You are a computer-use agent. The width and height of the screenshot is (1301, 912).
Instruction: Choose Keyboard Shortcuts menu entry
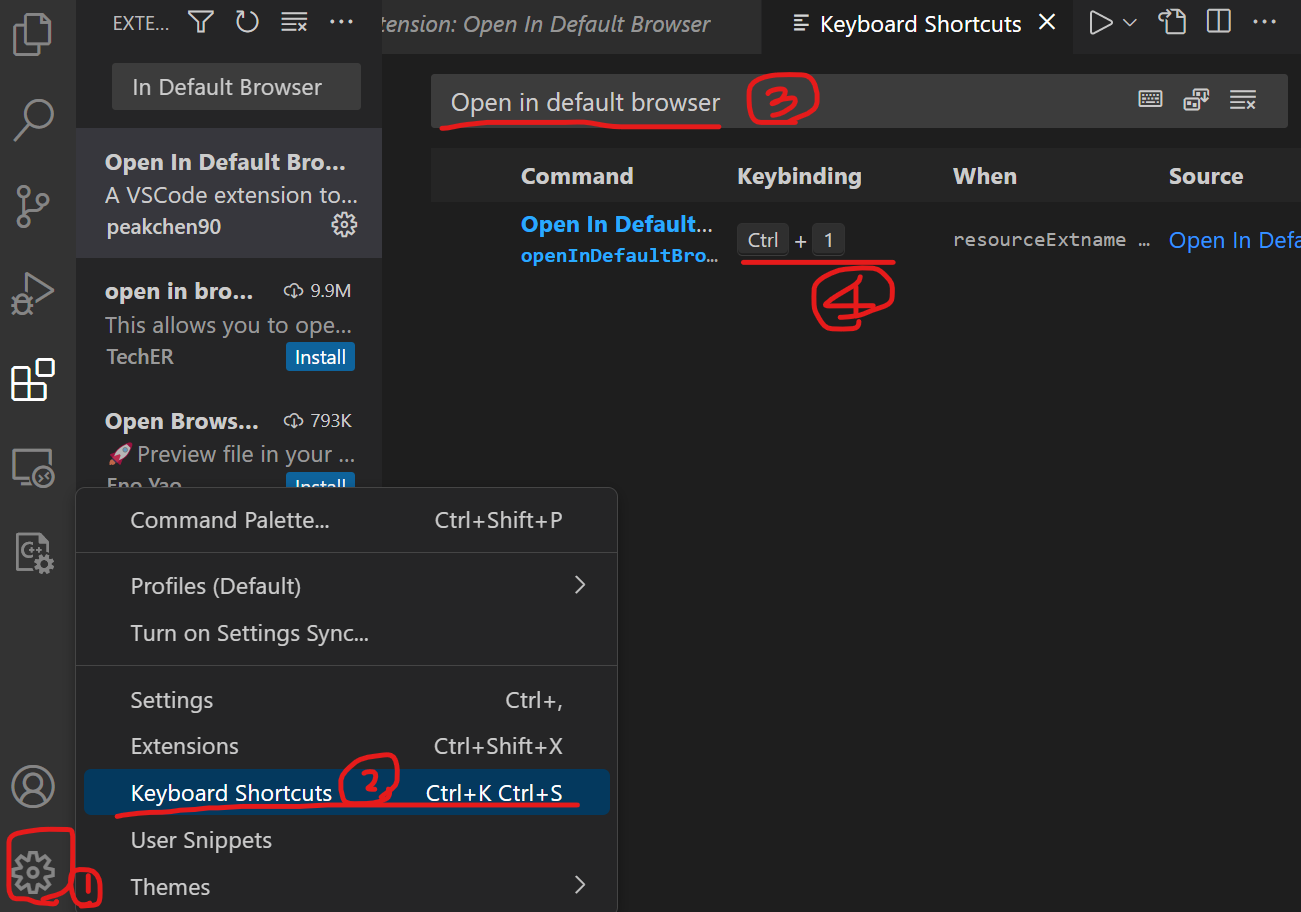pyautogui.click(x=346, y=793)
